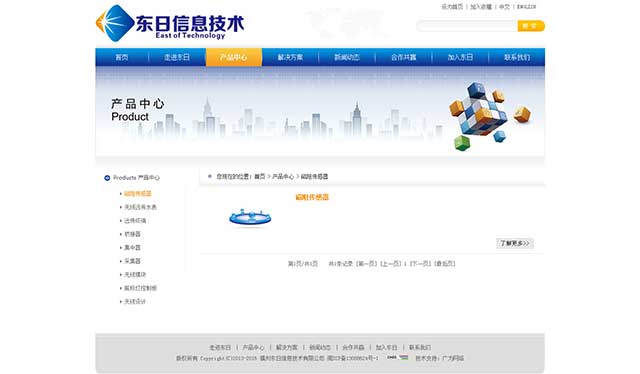Go to the 走进东日 navigation tab
Screen dimensions: 640x374
click(177, 57)
